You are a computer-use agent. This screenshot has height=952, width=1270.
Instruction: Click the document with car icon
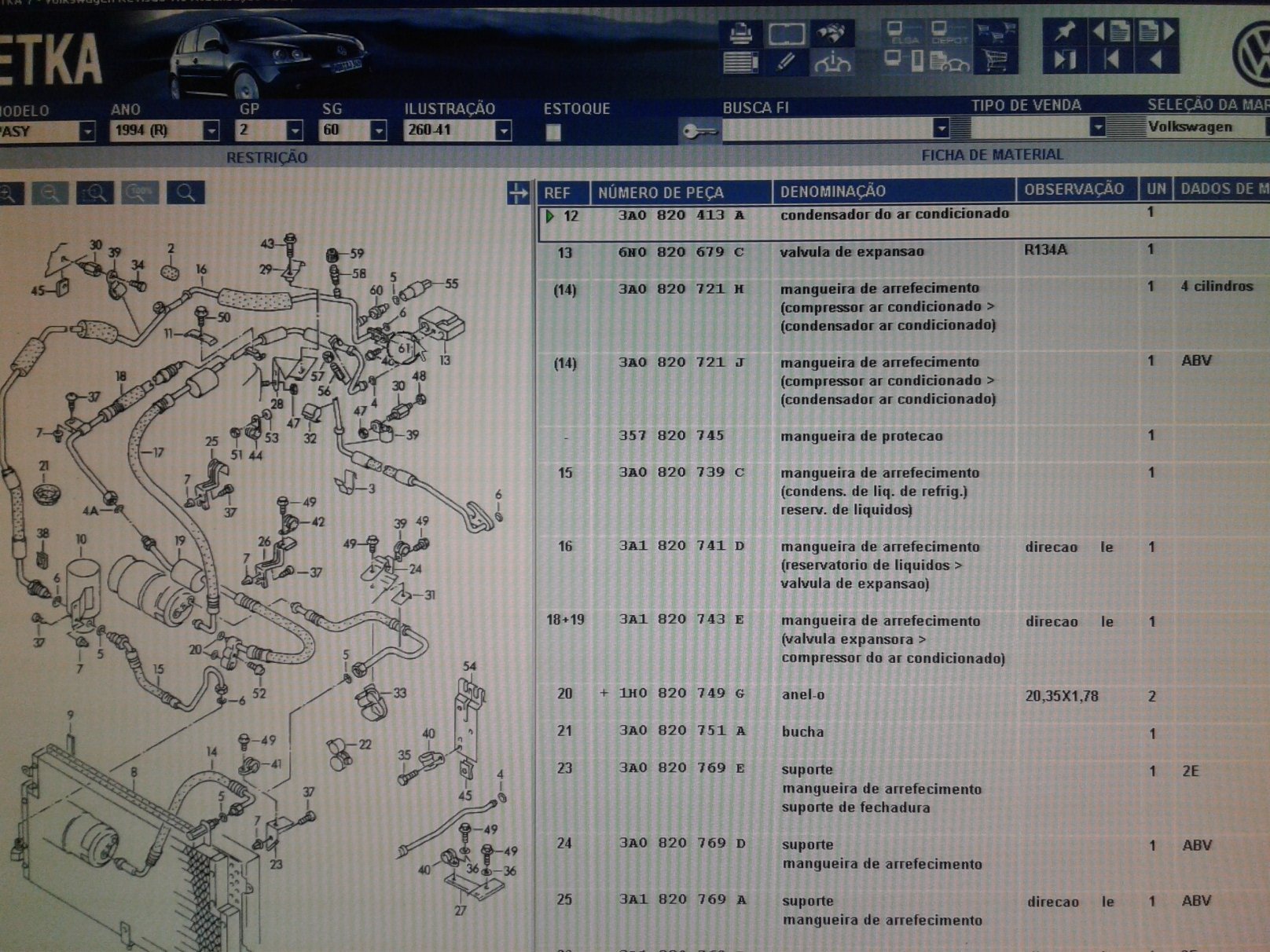pyautogui.click(x=949, y=61)
